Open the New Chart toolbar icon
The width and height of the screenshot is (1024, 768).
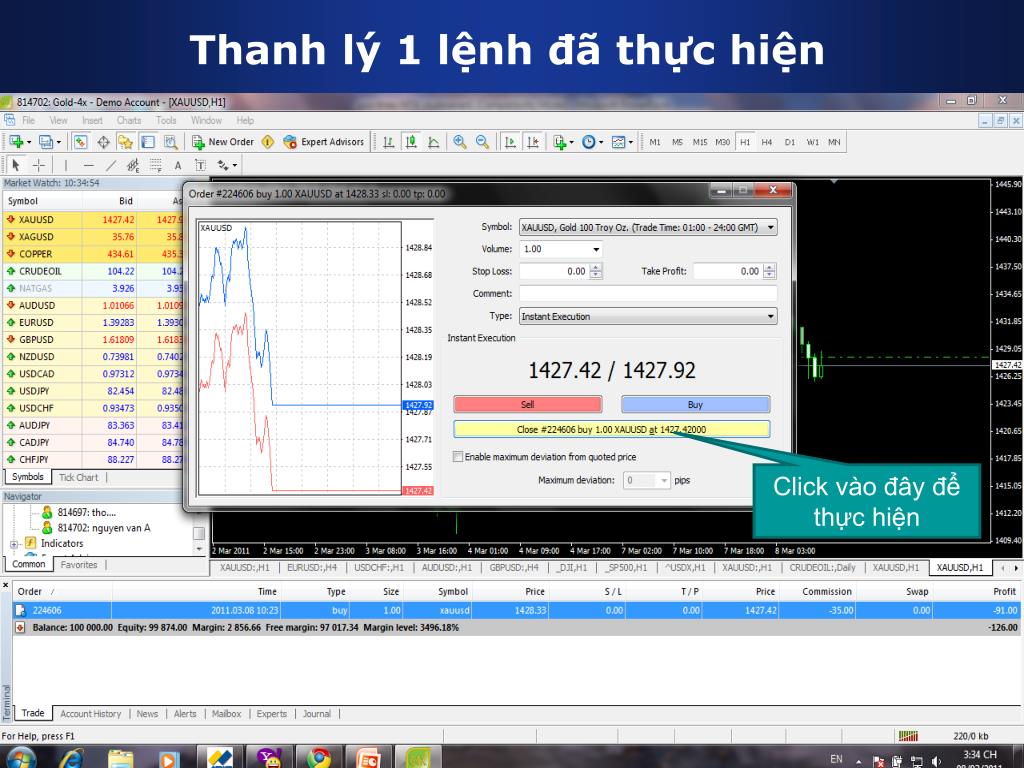tap(16, 142)
